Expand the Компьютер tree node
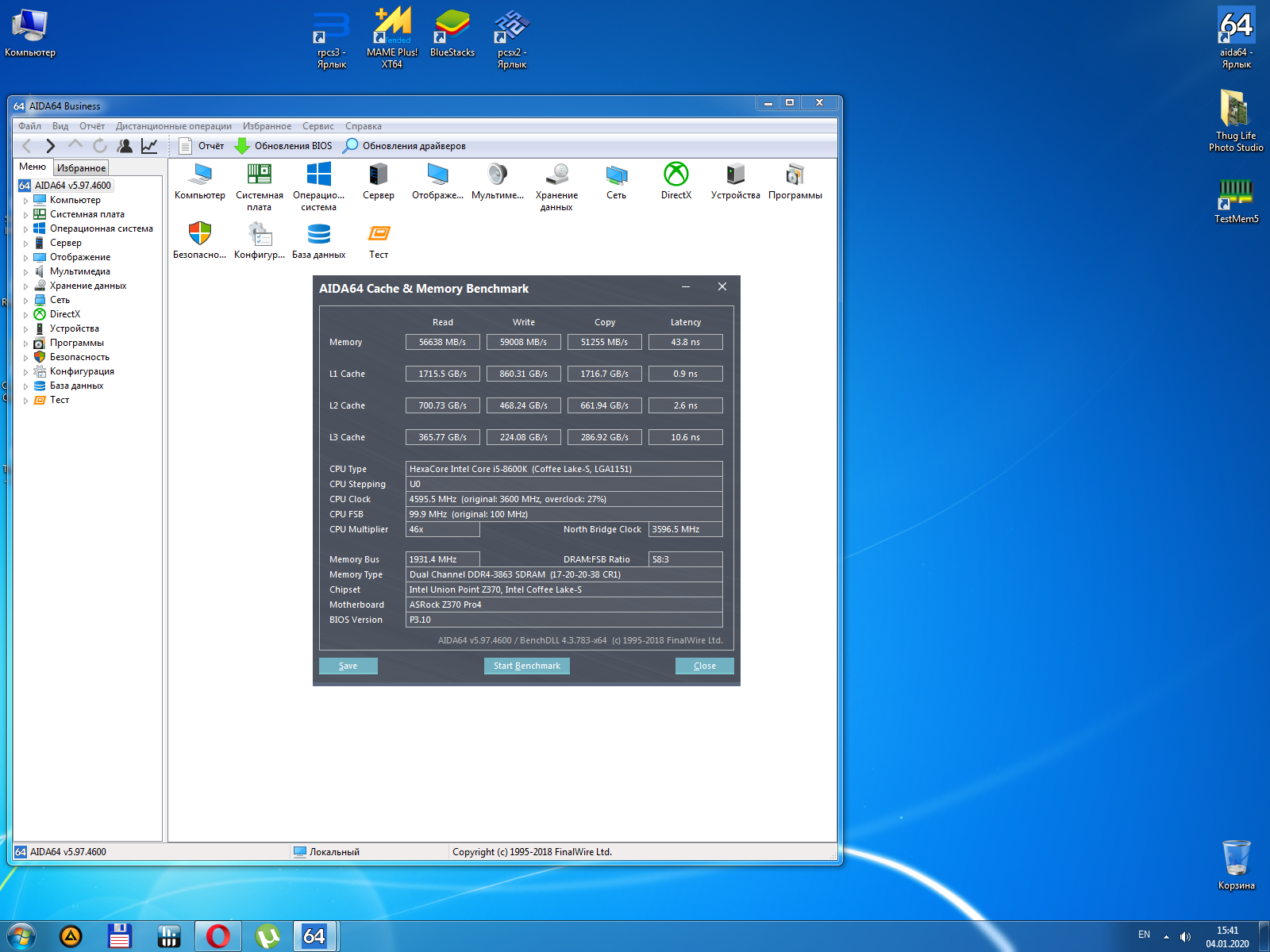The image size is (1270, 952). click(25, 201)
